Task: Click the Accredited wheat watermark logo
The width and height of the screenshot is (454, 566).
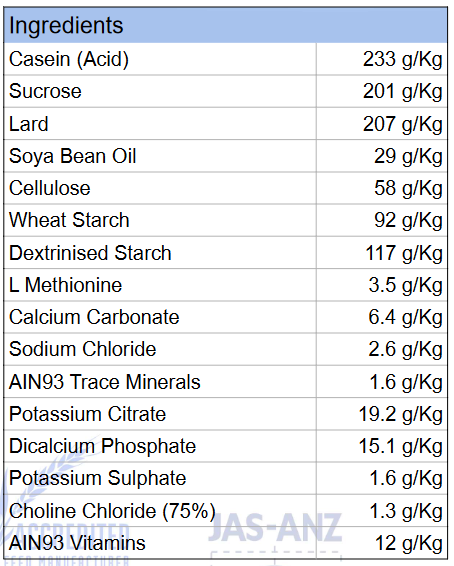Action: [65, 513]
